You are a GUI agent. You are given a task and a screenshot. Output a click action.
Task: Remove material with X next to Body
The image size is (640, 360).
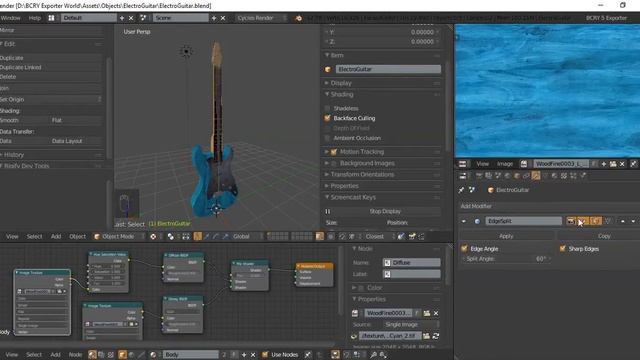[253, 355]
